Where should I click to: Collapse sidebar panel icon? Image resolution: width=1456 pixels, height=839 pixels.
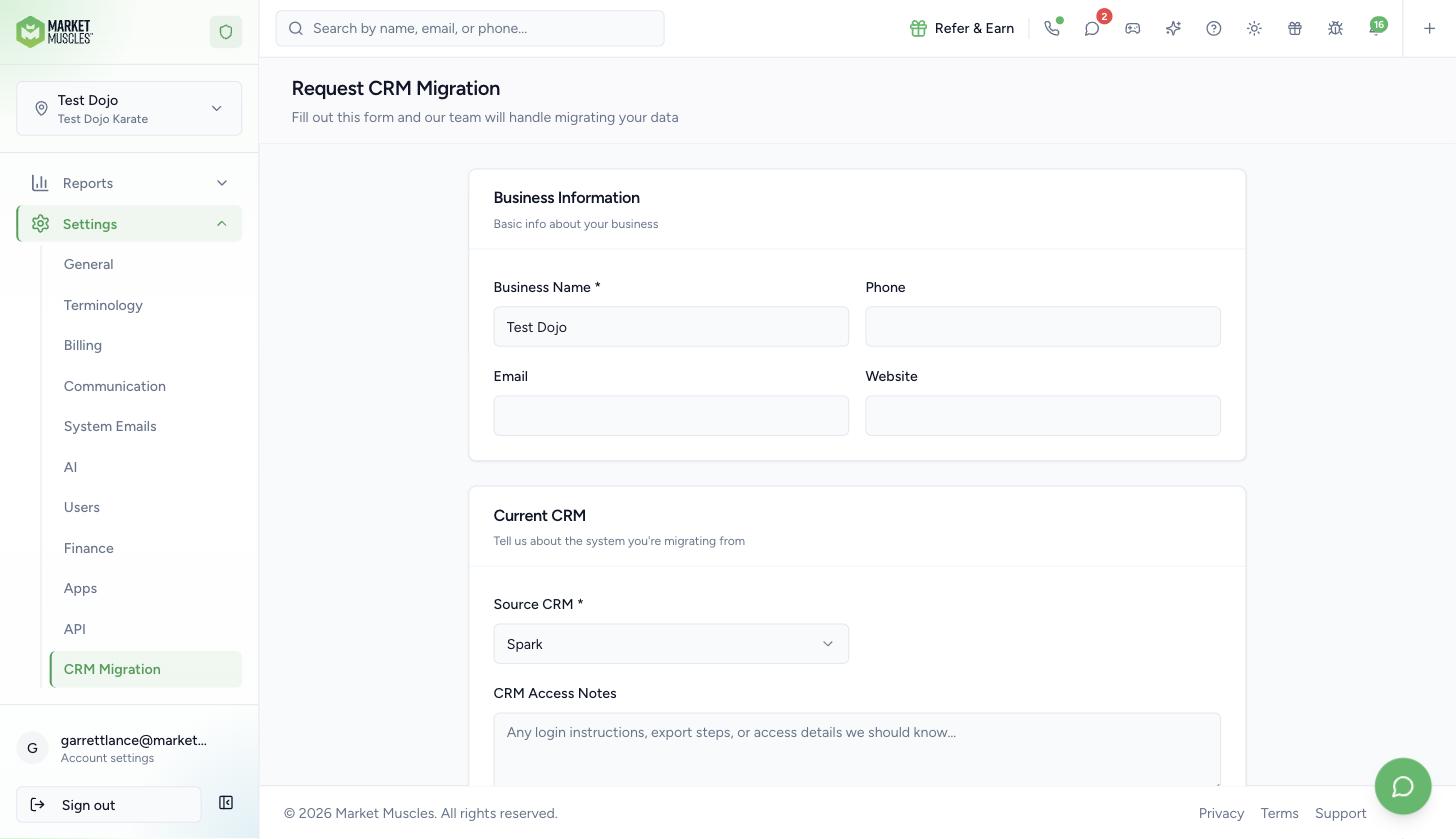coord(226,803)
